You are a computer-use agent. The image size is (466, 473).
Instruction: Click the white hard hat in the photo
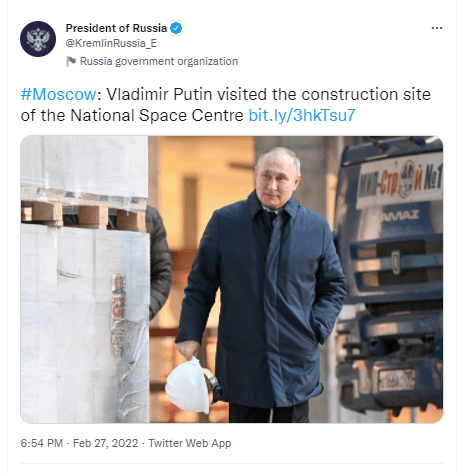point(189,385)
